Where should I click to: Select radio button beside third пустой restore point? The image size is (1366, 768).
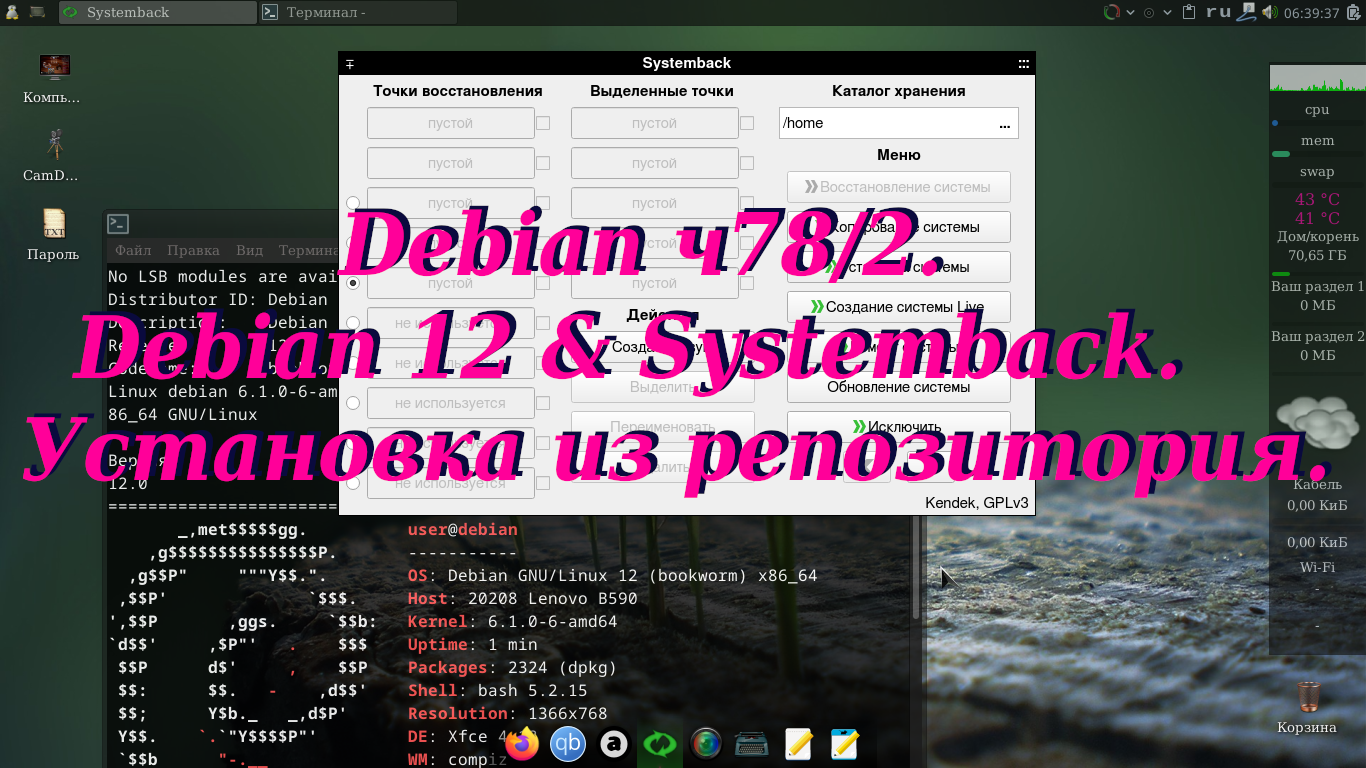[352, 203]
